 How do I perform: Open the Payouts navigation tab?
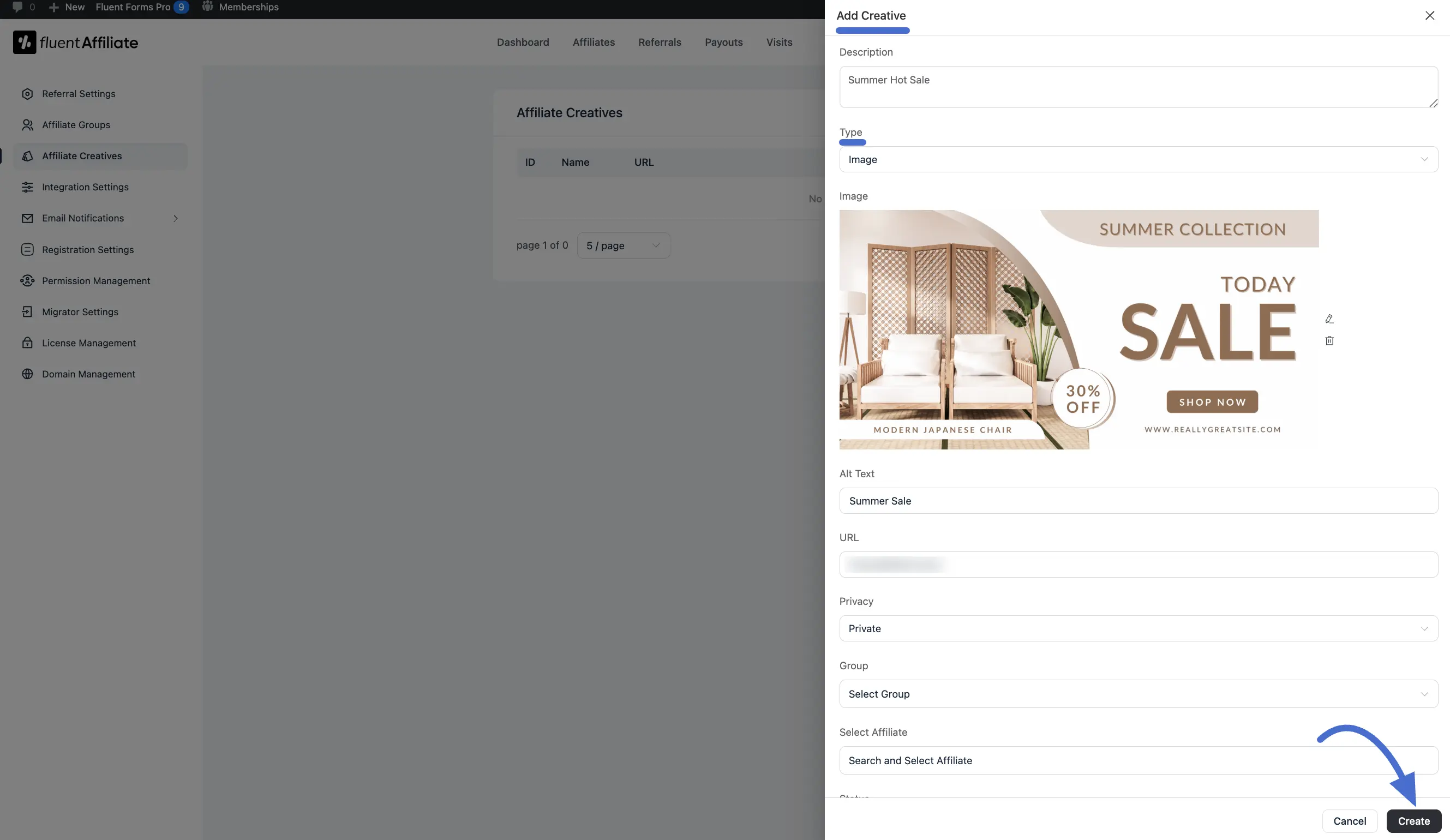pyautogui.click(x=723, y=42)
